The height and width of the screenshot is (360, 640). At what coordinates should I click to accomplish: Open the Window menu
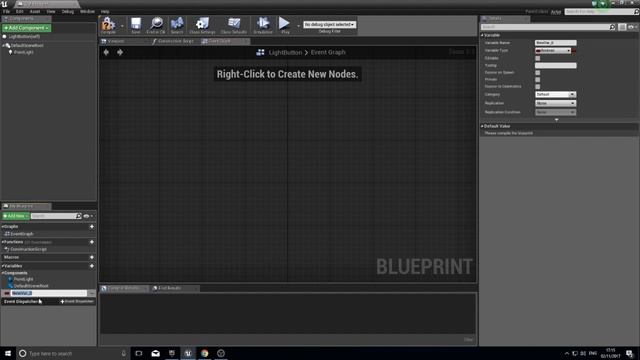(x=87, y=11)
